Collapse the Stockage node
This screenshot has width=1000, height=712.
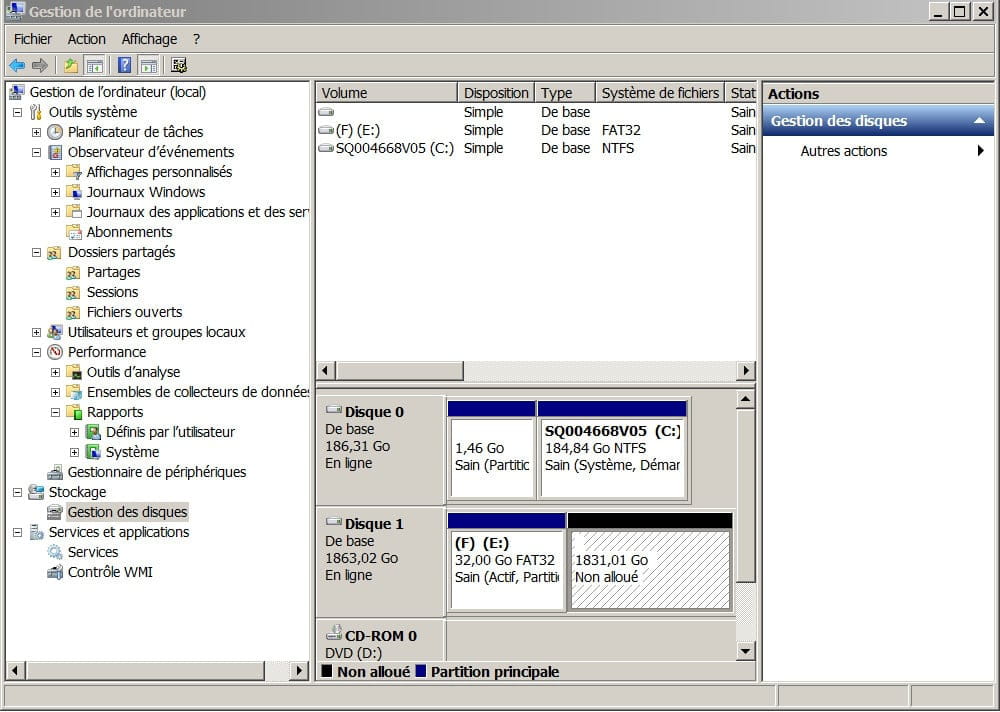(17, 492)
